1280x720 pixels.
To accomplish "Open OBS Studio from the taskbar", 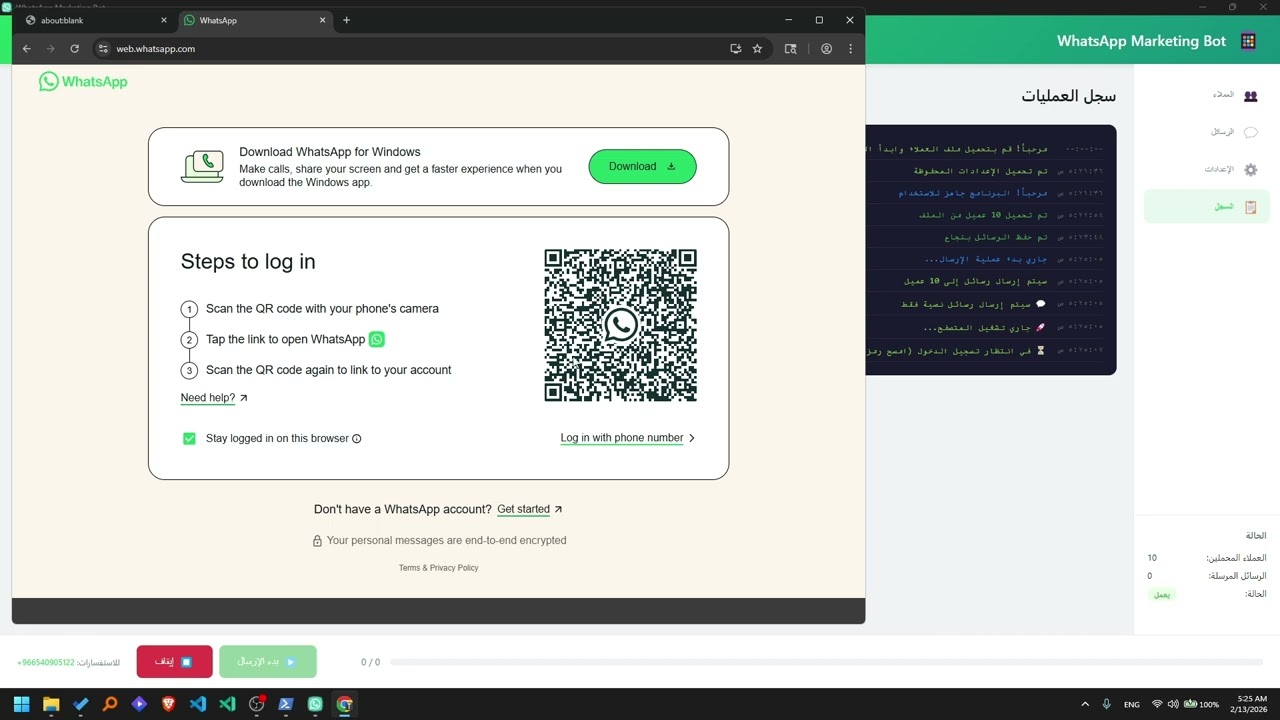I will pyautogui.click(x=257, y=704).
